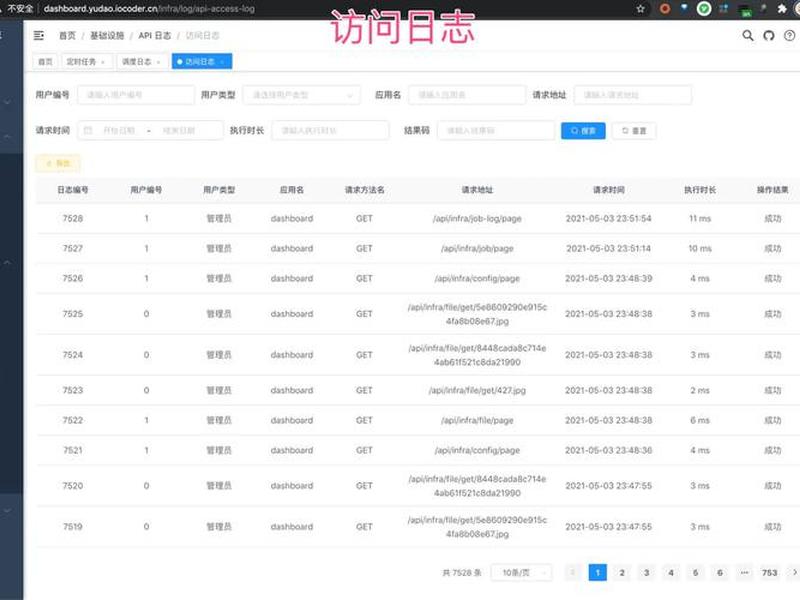Switch to the 定时任务 tab
Screen dimensions: 800x600
pyautogui.click(x=81, y=62)
